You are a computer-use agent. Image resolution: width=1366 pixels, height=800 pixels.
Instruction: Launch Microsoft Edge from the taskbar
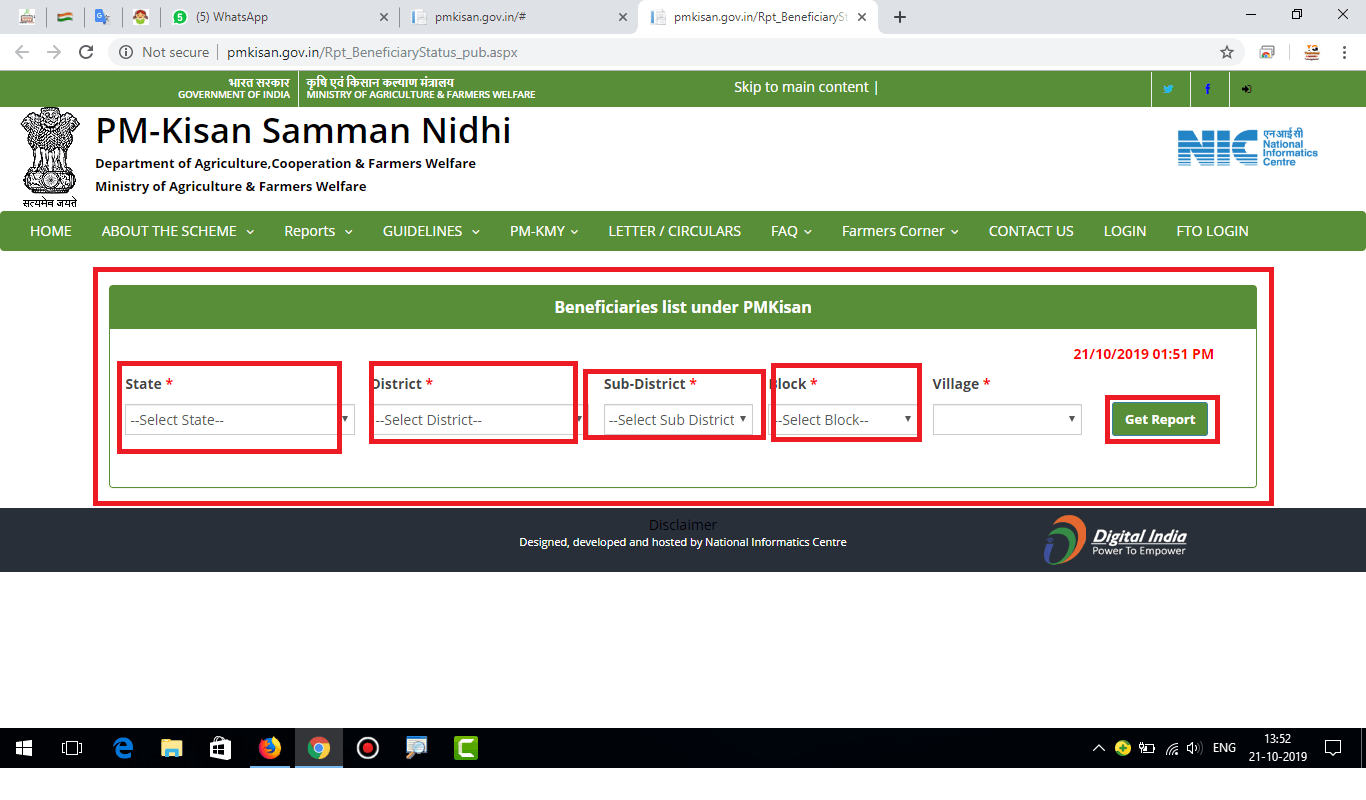(123, 748)
